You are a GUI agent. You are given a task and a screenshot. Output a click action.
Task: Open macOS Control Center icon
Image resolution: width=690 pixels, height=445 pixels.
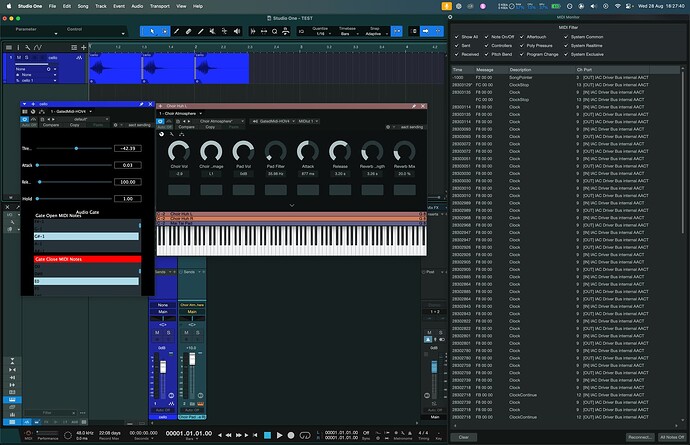(x=628, y=6)
